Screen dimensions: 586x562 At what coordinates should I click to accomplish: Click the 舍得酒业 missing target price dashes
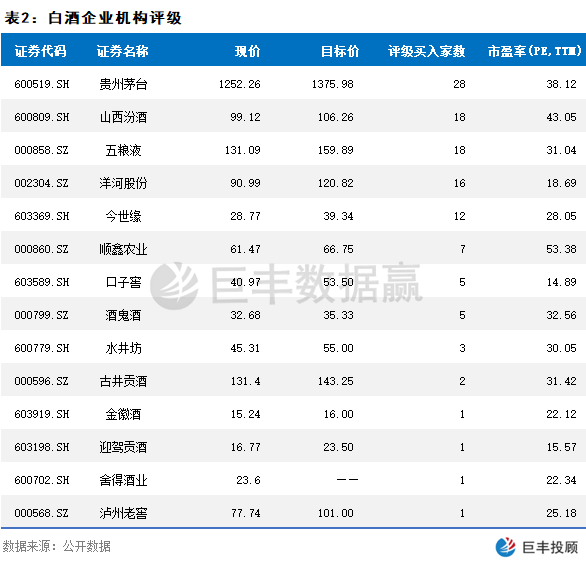(347, 479)
